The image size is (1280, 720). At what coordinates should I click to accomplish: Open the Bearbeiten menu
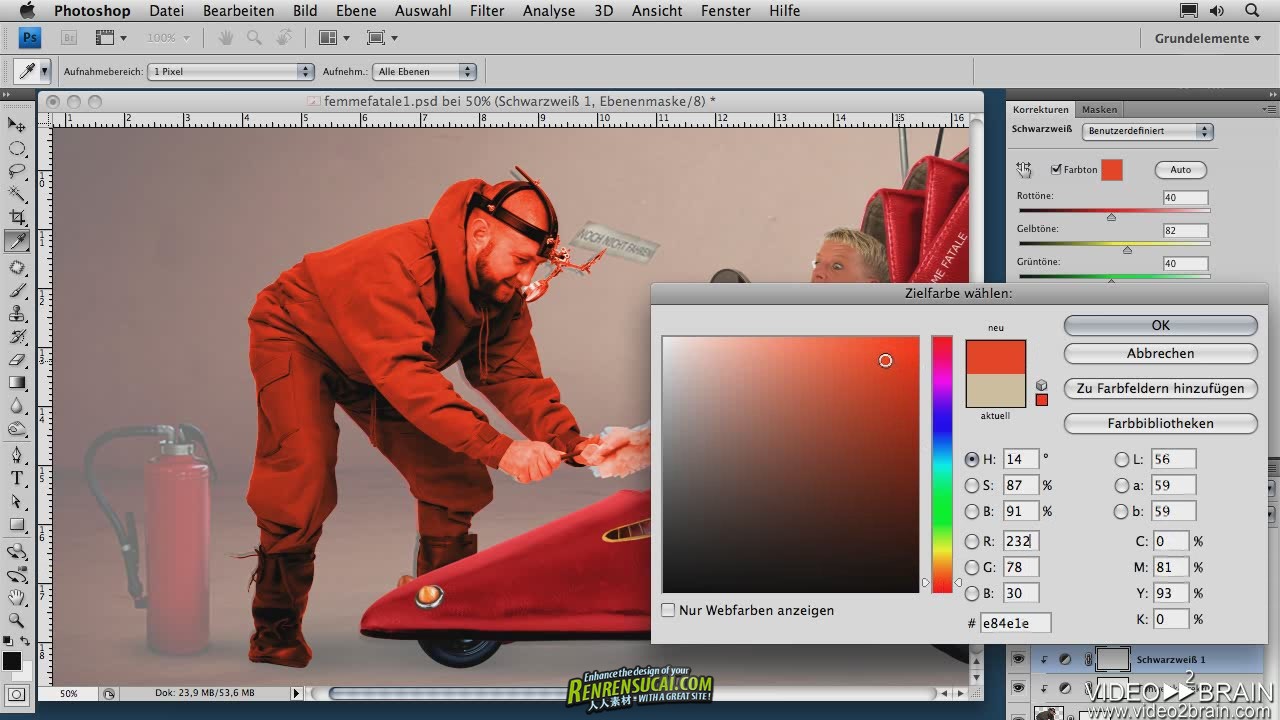coord(238,11)
